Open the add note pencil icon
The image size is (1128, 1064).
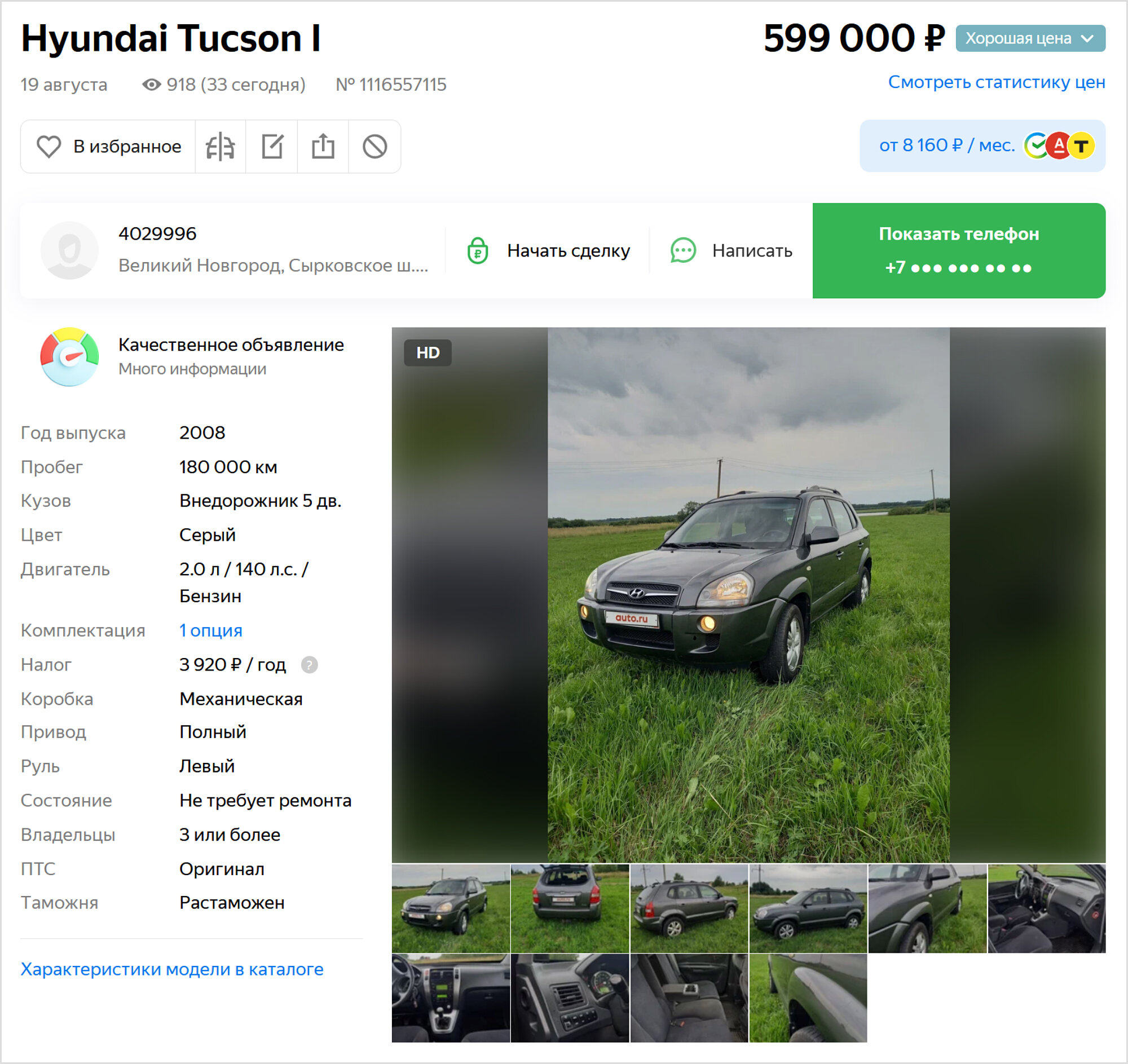(x=272, y=147)
